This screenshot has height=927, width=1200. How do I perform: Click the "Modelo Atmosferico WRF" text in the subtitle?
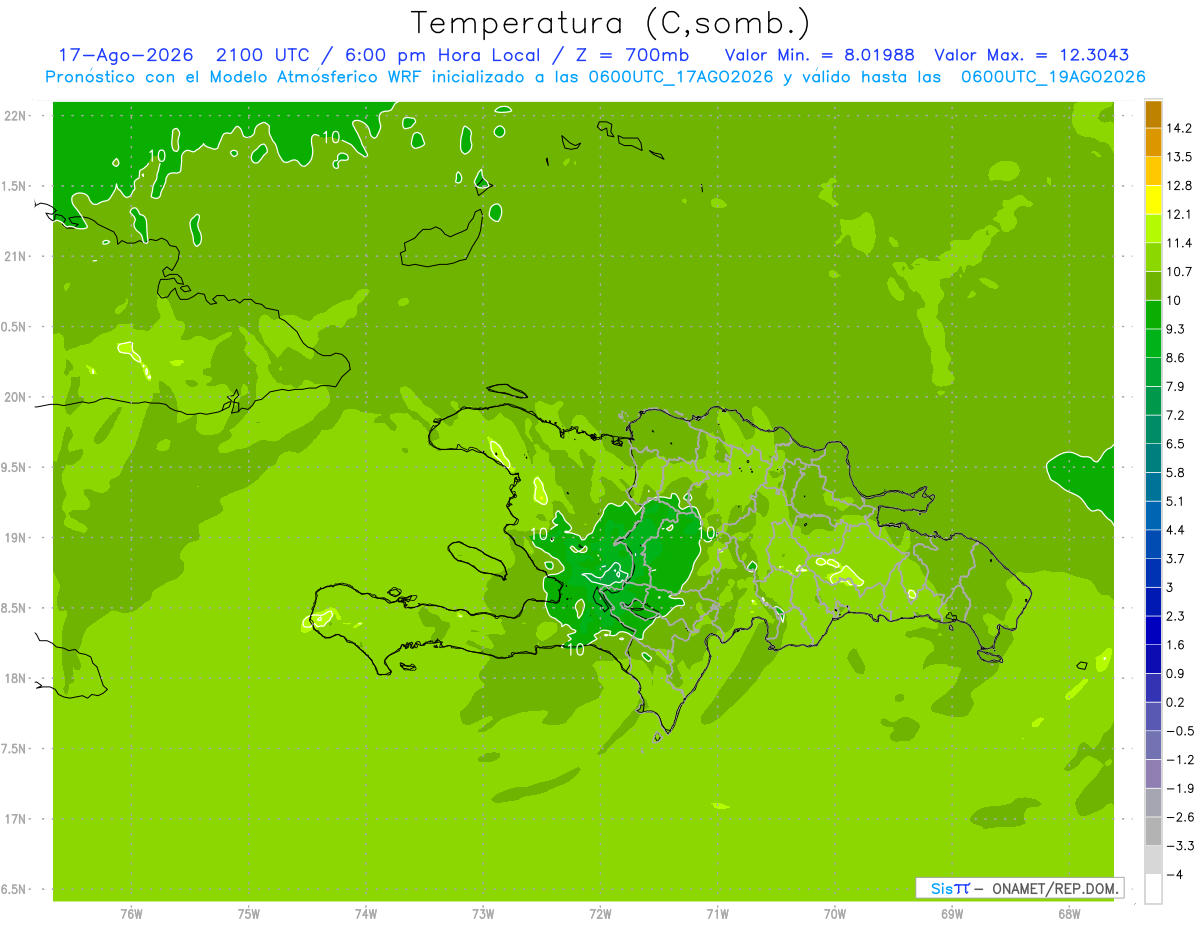coord(325,77)
